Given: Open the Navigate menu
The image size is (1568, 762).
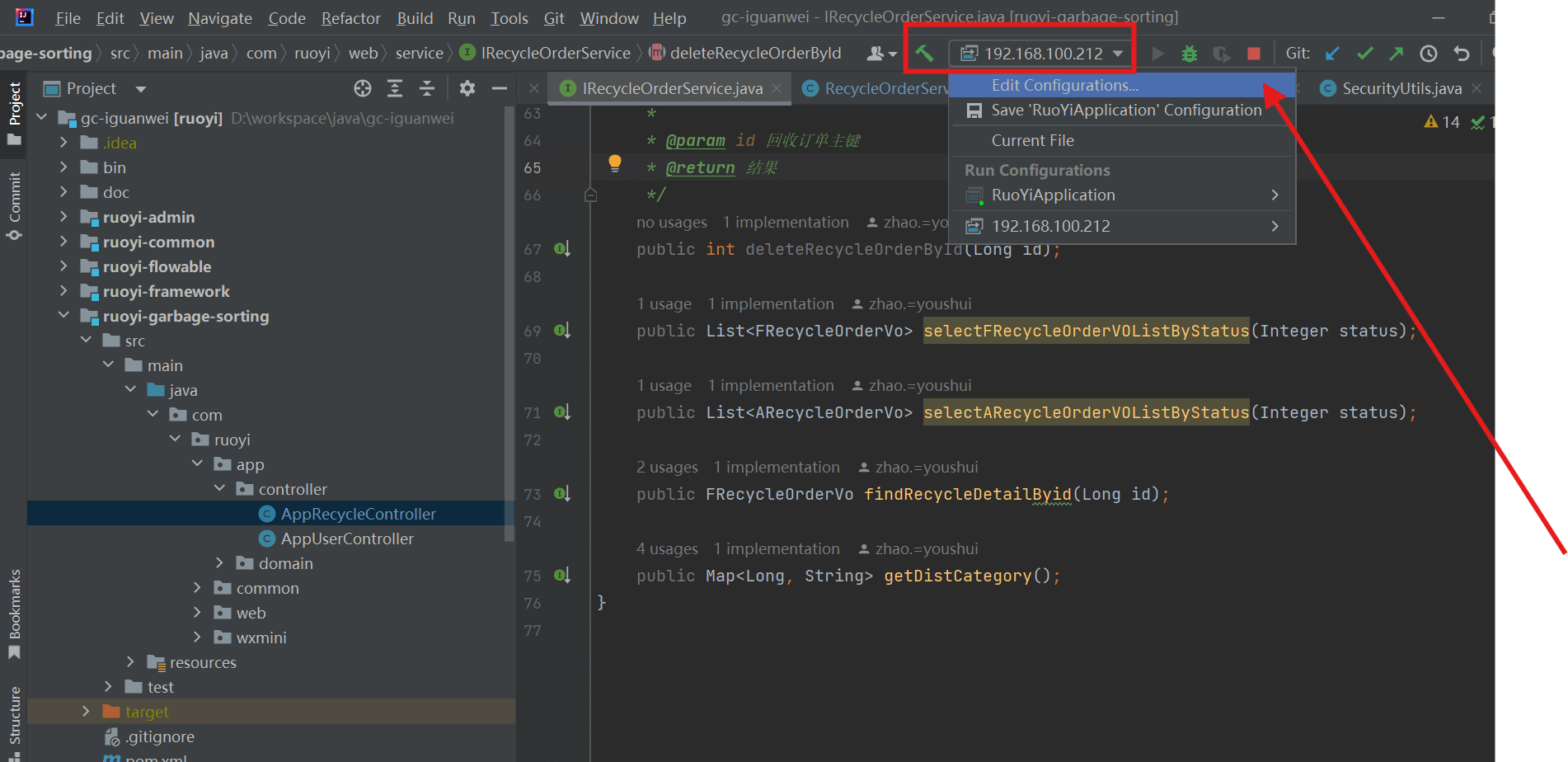Looking at the screenshot, I should (x=220, y=18).
